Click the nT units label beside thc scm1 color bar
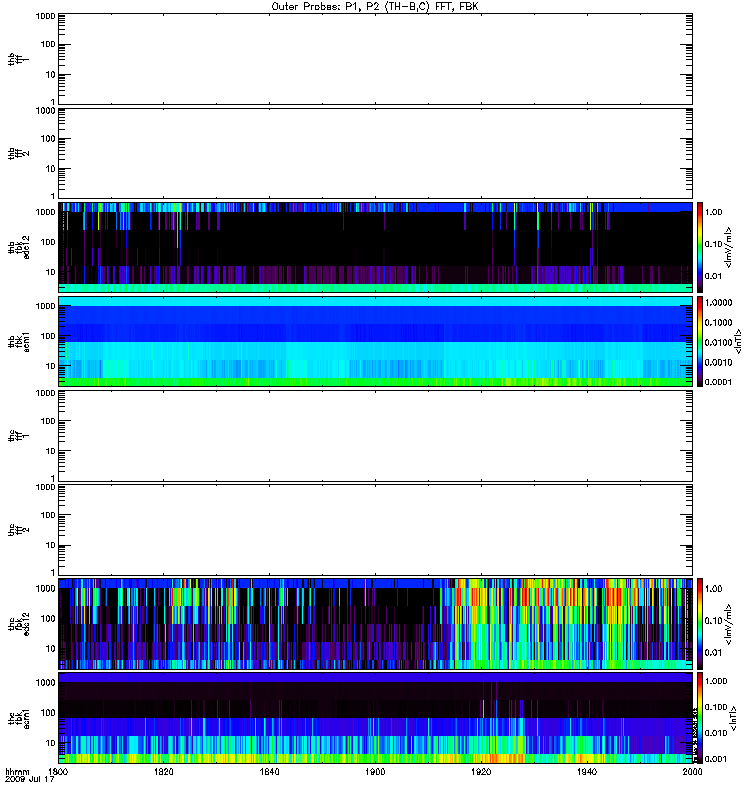 (733, 718)
